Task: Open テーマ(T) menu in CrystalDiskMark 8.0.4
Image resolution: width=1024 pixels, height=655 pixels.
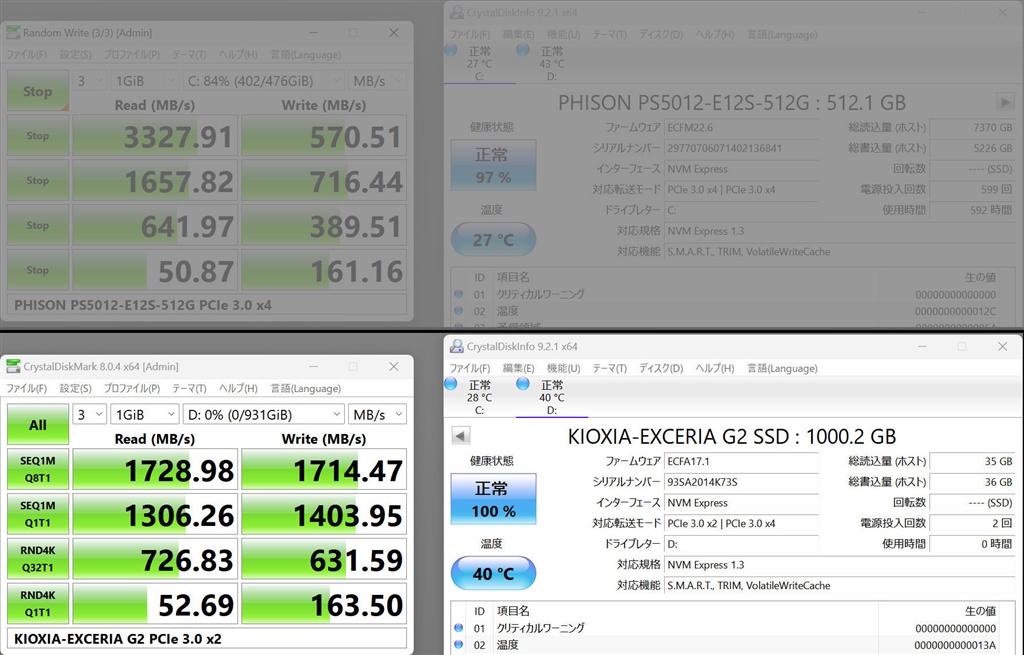Action: tap(189, 389)
